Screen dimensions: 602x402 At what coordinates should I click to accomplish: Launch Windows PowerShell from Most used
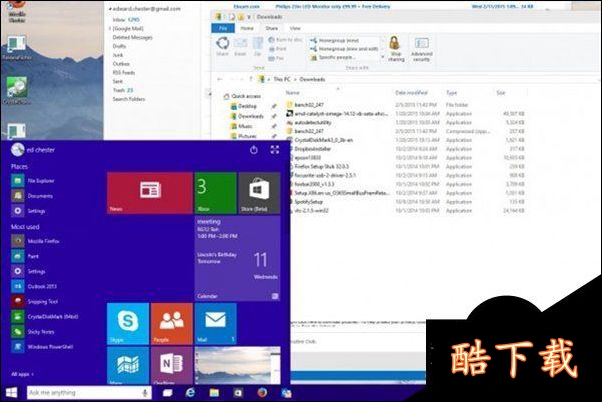42,347
